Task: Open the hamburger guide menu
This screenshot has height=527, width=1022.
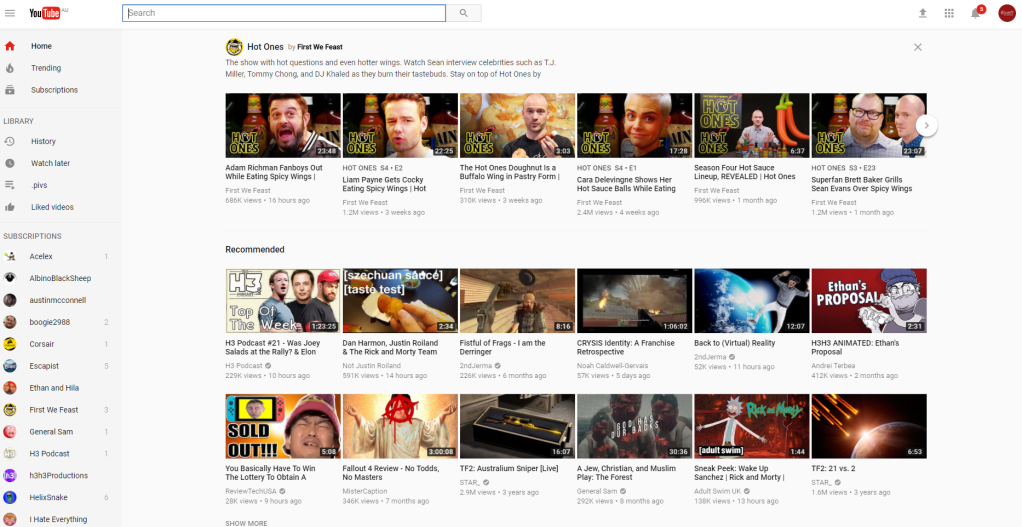Action: [10, 13]
